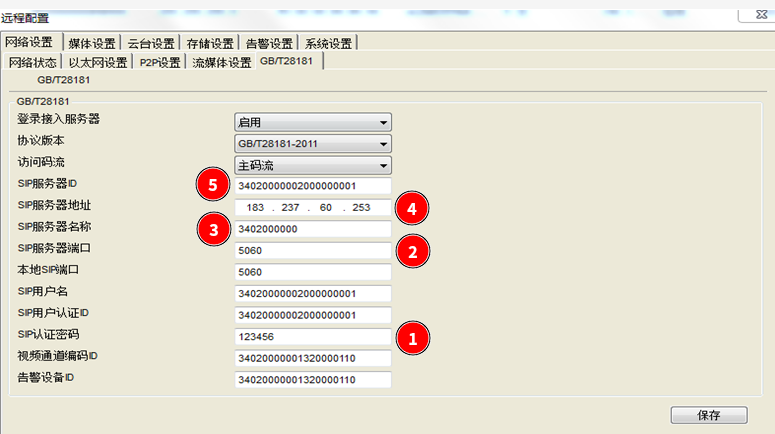Click the 视频通道编码ID input field
Viewport: 775px width, 434px height.
click(312, 358)
